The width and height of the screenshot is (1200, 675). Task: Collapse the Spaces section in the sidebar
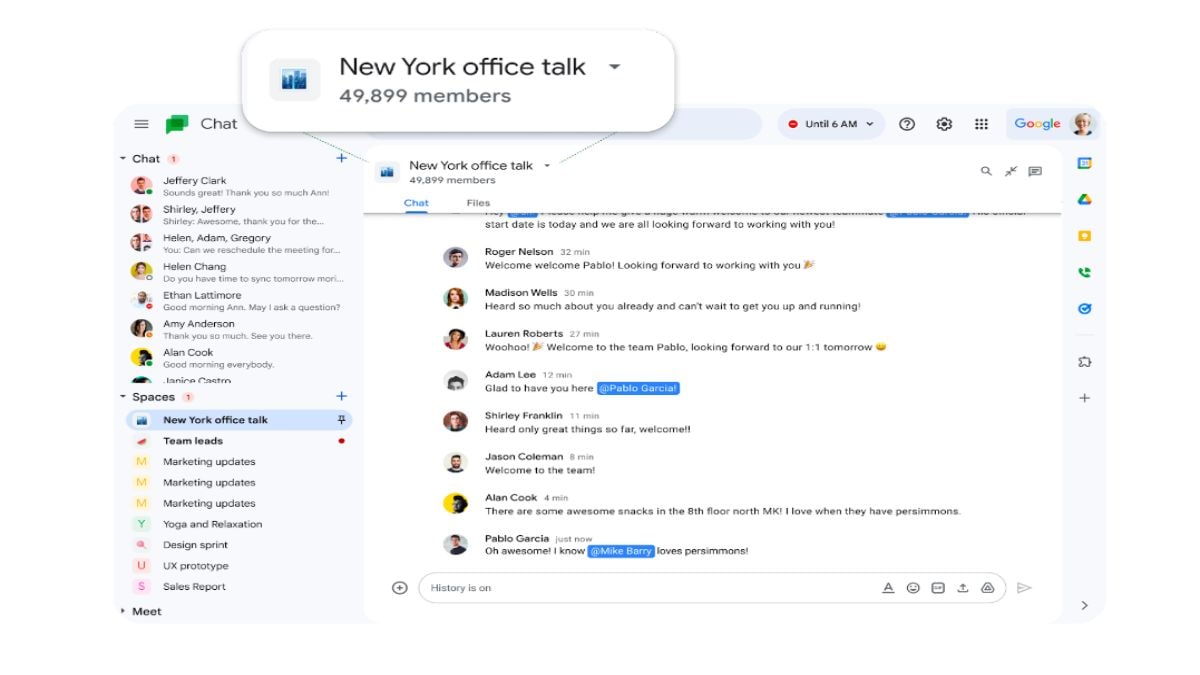point(123,397)
